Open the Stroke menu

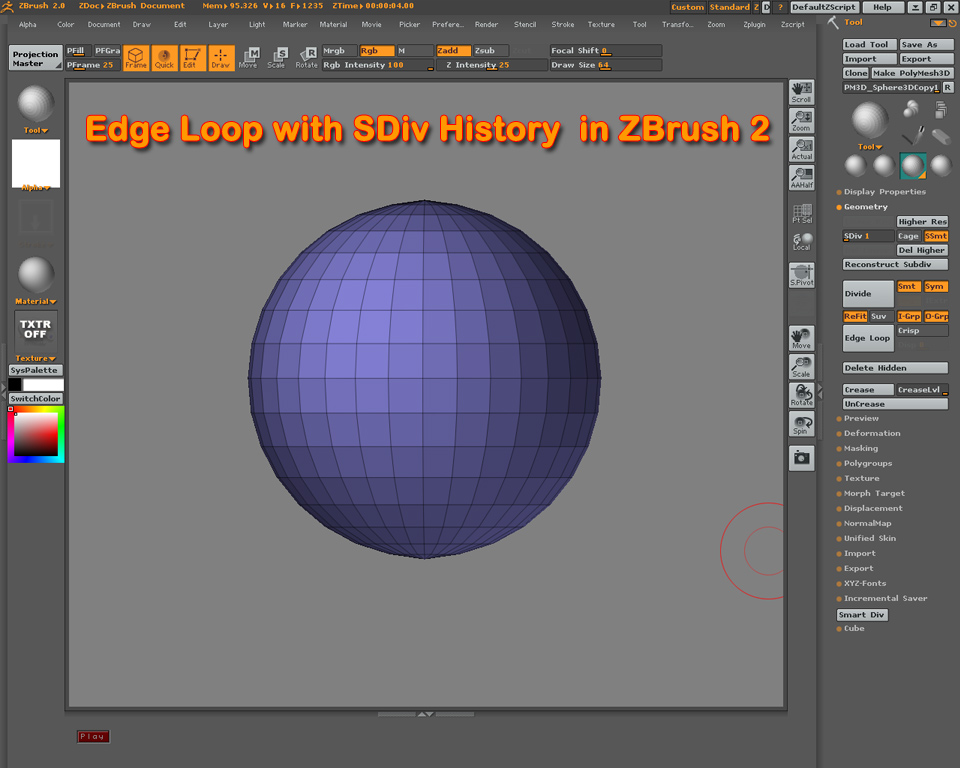[562, 25]
